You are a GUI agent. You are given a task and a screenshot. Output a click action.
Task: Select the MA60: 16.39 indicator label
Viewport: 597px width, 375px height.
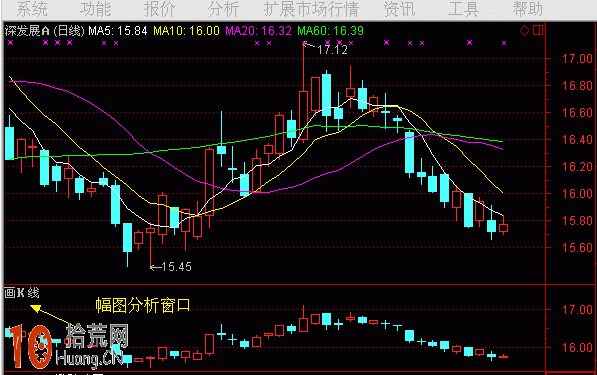(330, 31)
